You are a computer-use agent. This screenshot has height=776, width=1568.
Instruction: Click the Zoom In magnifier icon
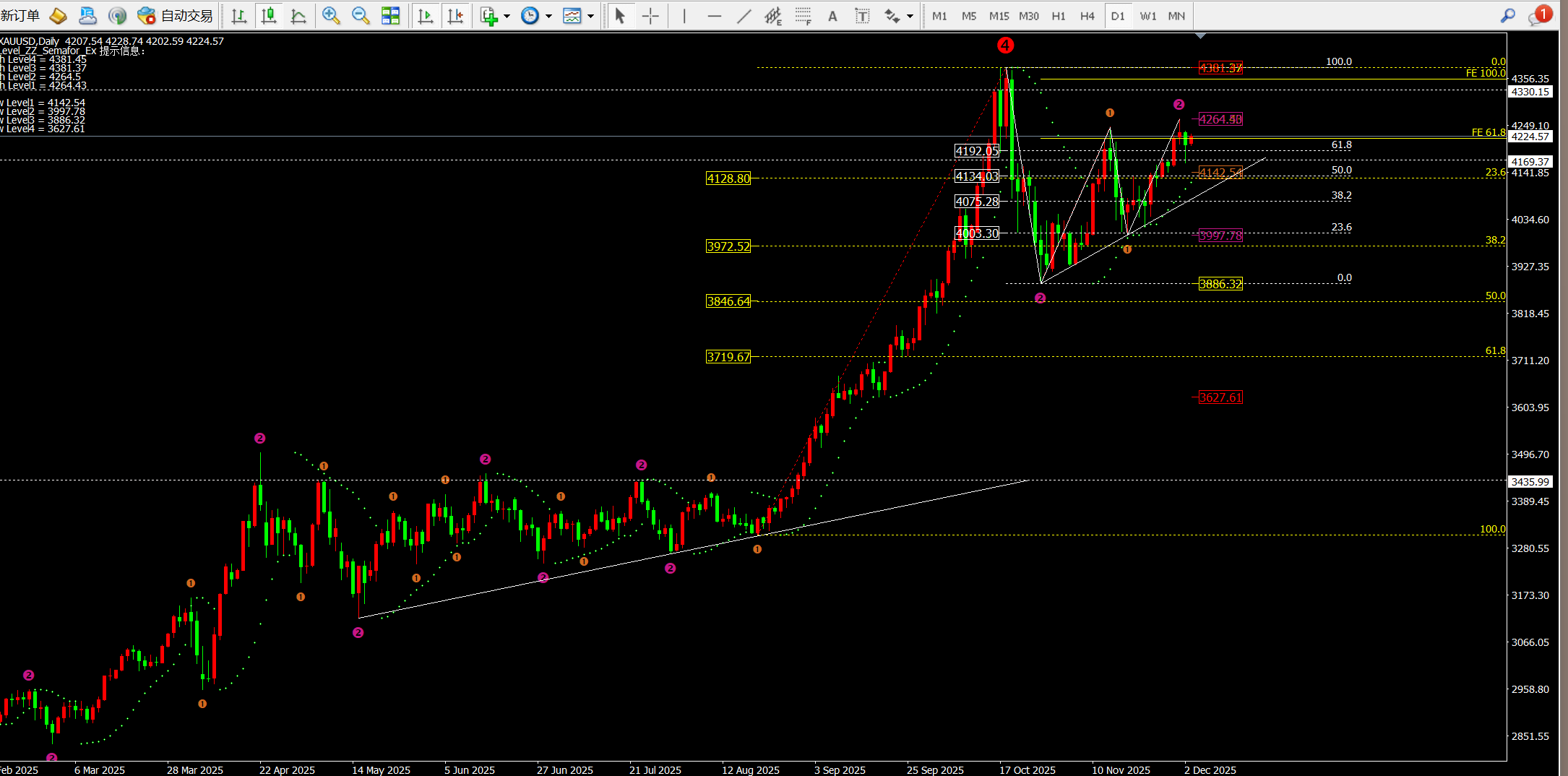[331, 16]
